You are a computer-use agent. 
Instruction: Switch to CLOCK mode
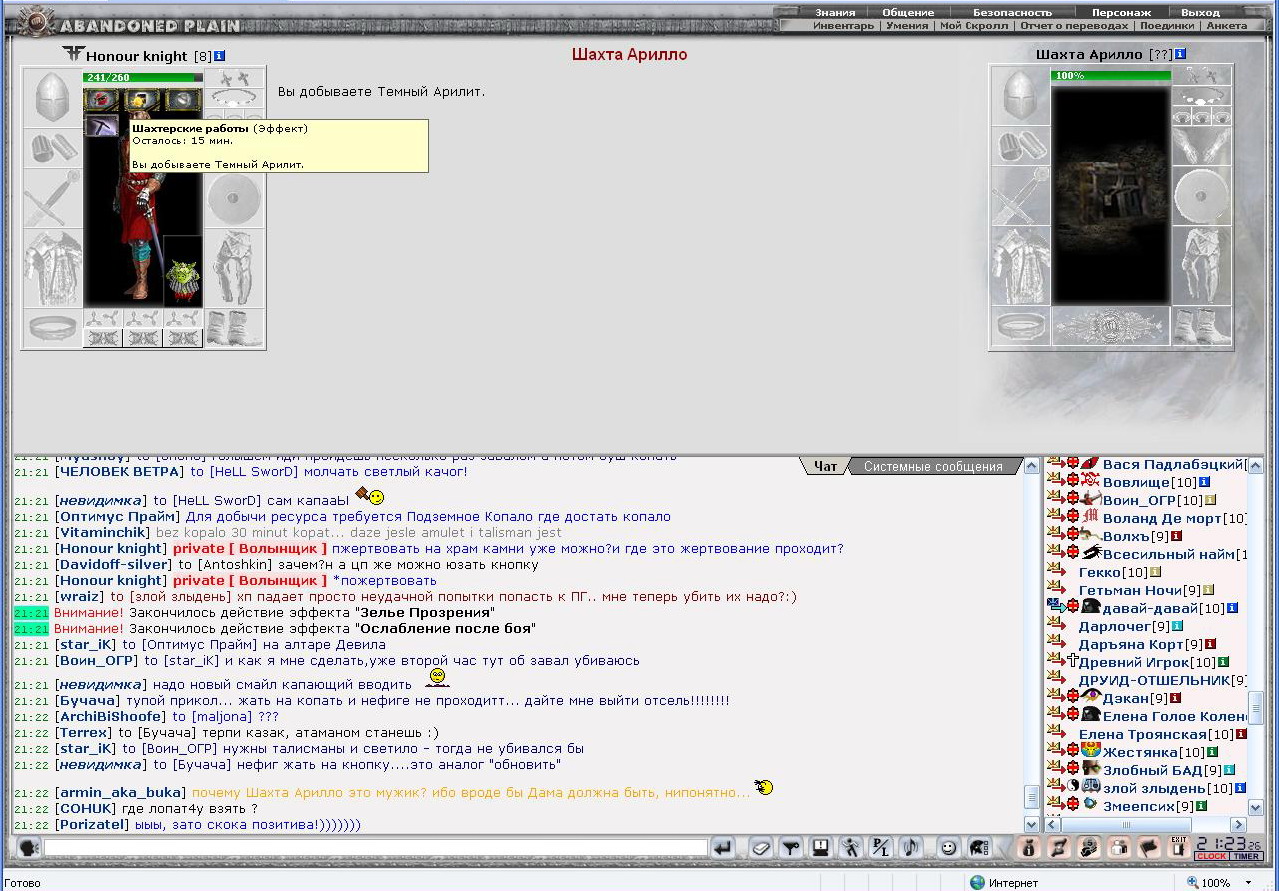click(1212, 856)
